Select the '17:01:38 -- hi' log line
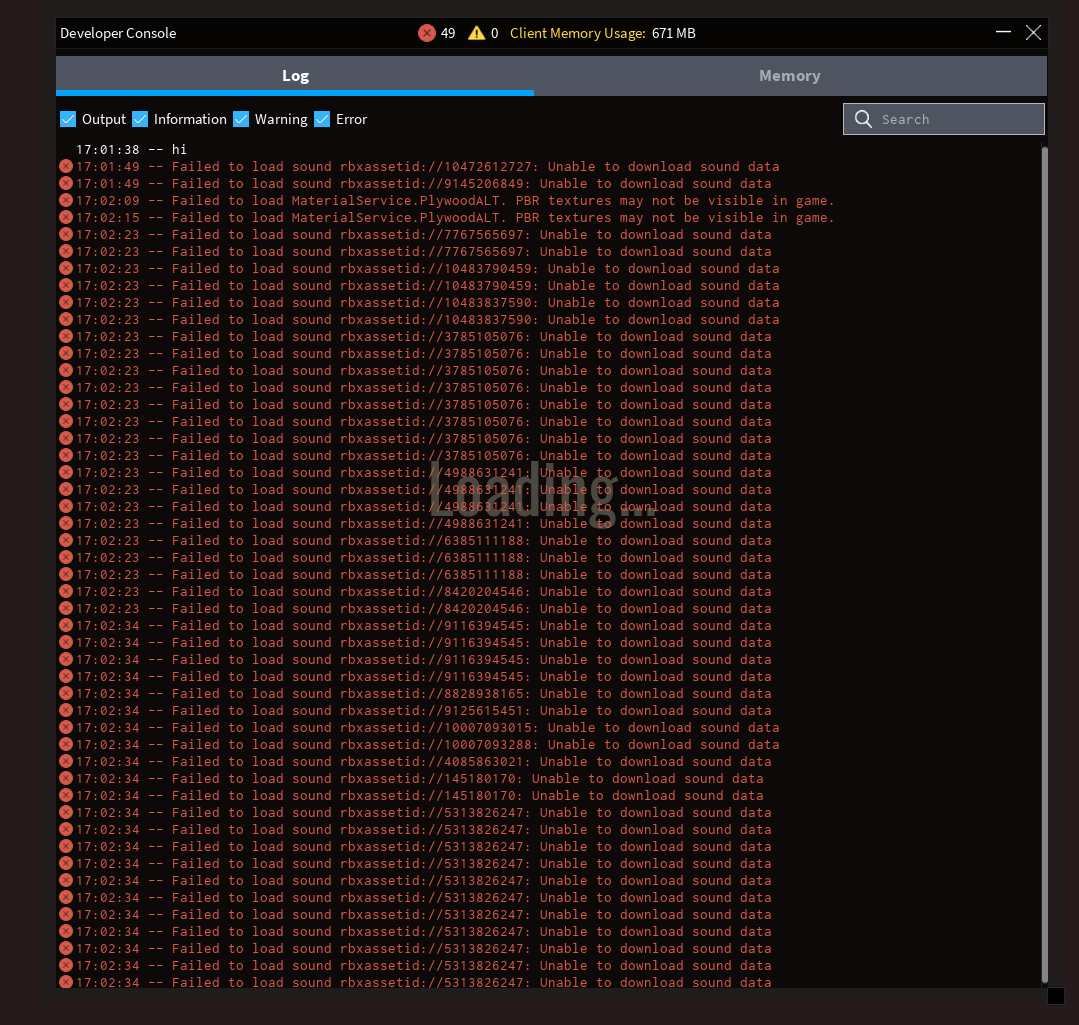 (x=131, y=149)
